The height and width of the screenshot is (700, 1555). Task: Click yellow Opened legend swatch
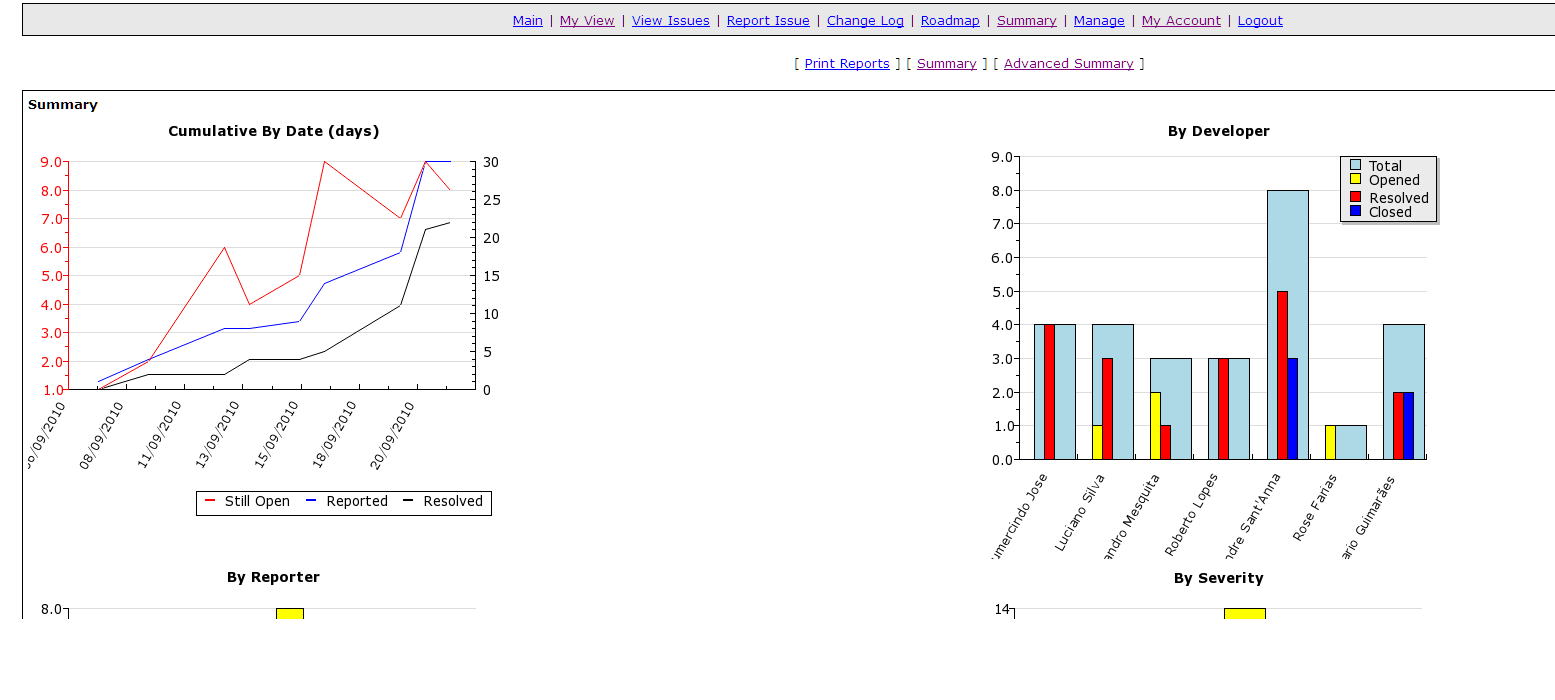[1355, 179]
